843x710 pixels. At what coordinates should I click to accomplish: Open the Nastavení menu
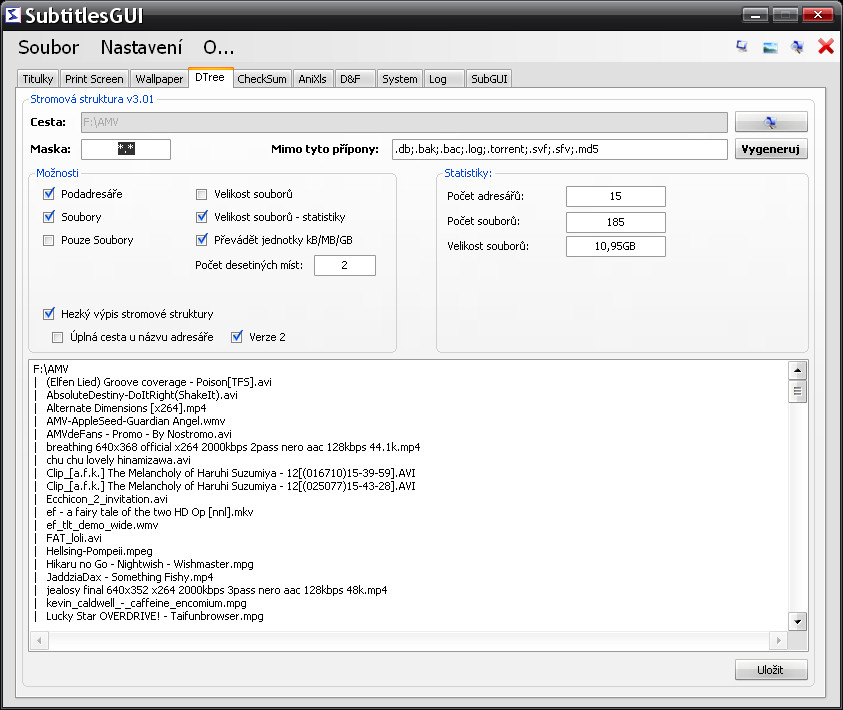click(141, 47)
